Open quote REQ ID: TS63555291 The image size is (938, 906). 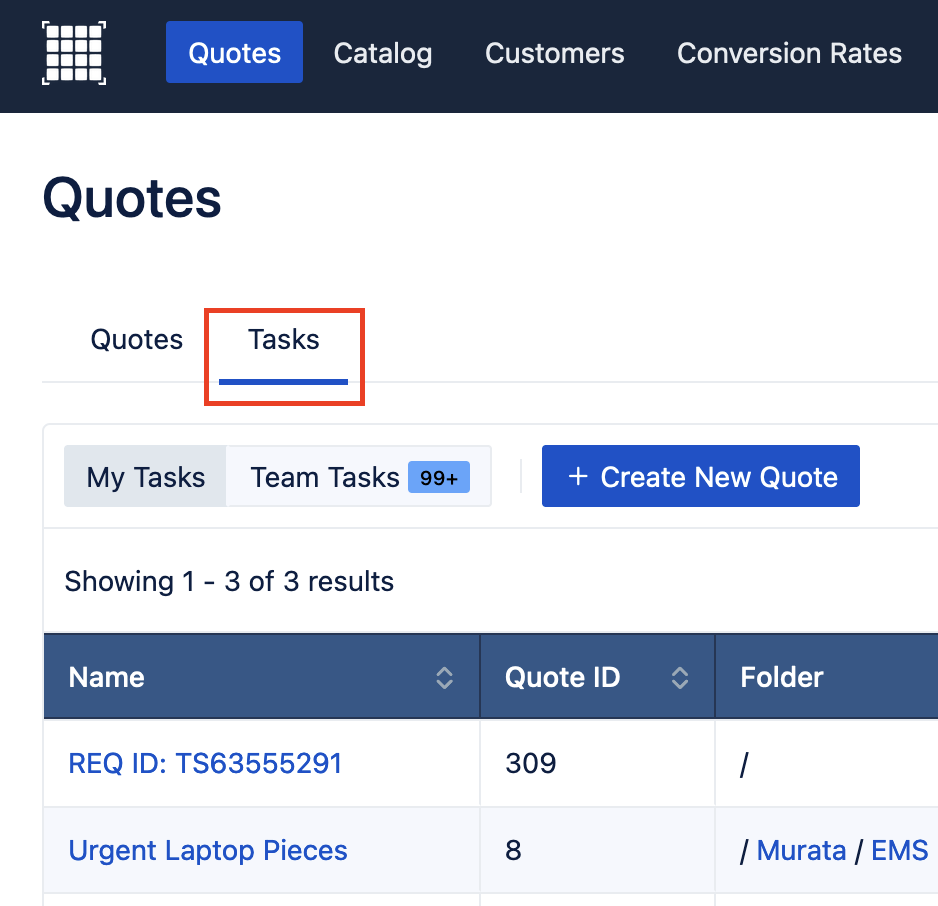point(205,764)
